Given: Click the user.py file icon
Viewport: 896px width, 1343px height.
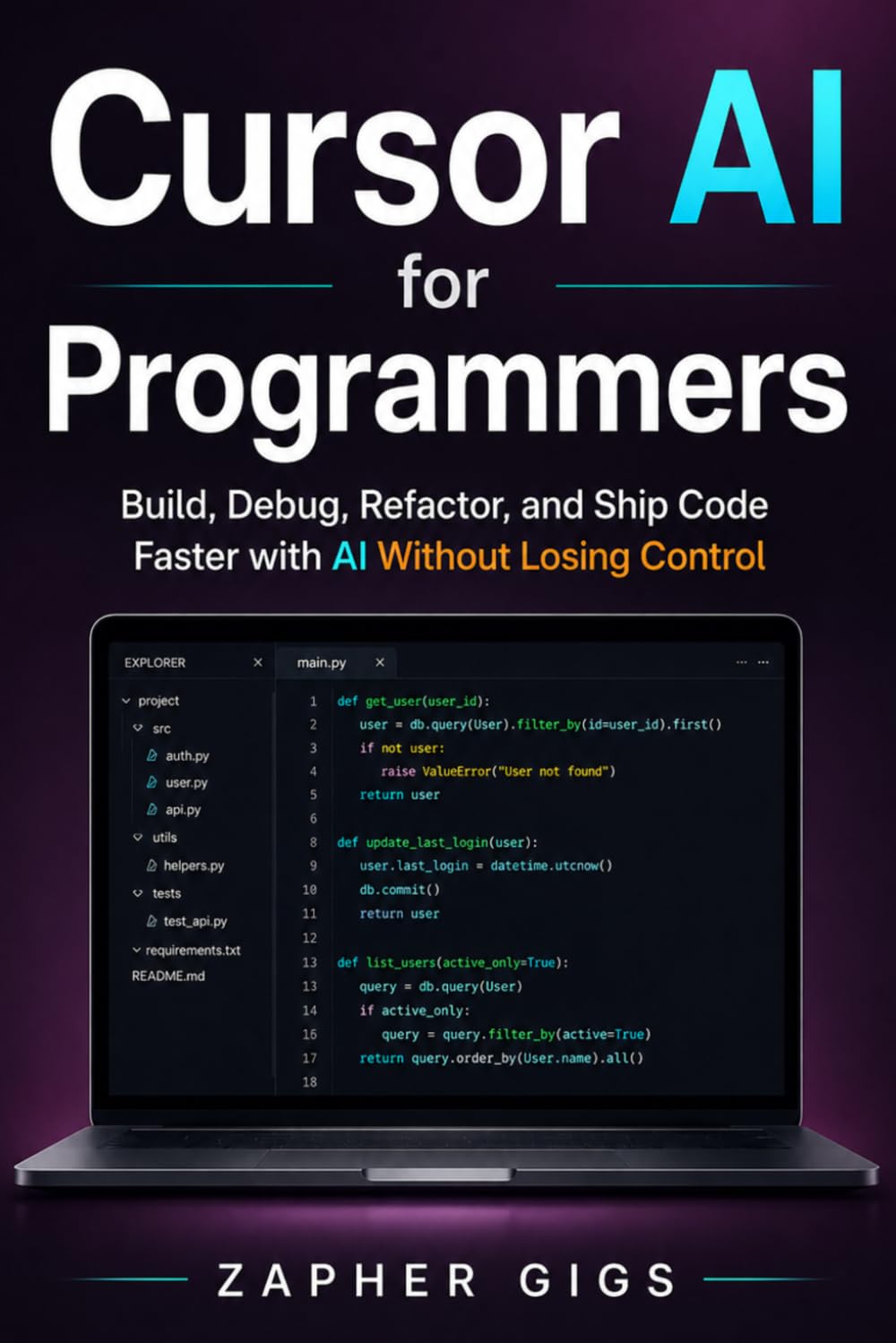Looking at the screenshot, I should coord(152,782).
